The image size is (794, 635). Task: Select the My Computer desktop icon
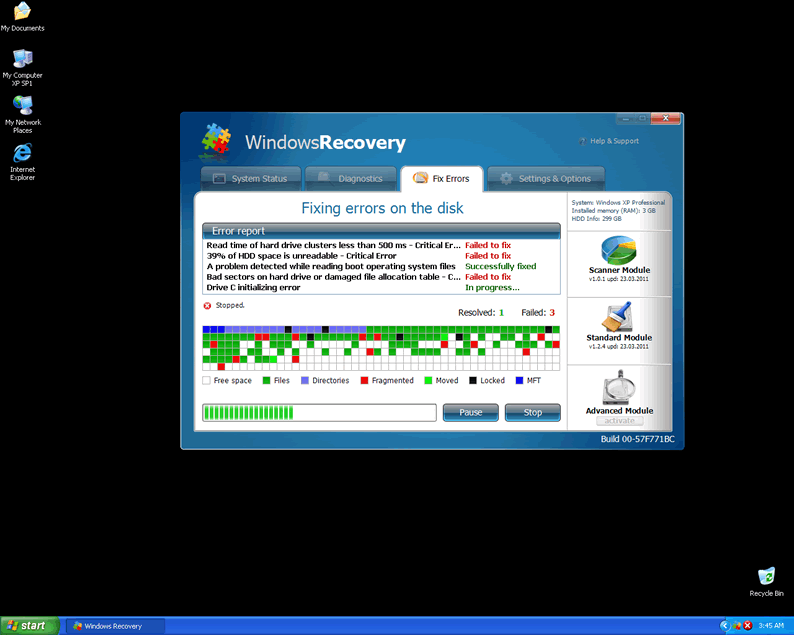pos(22,58)
